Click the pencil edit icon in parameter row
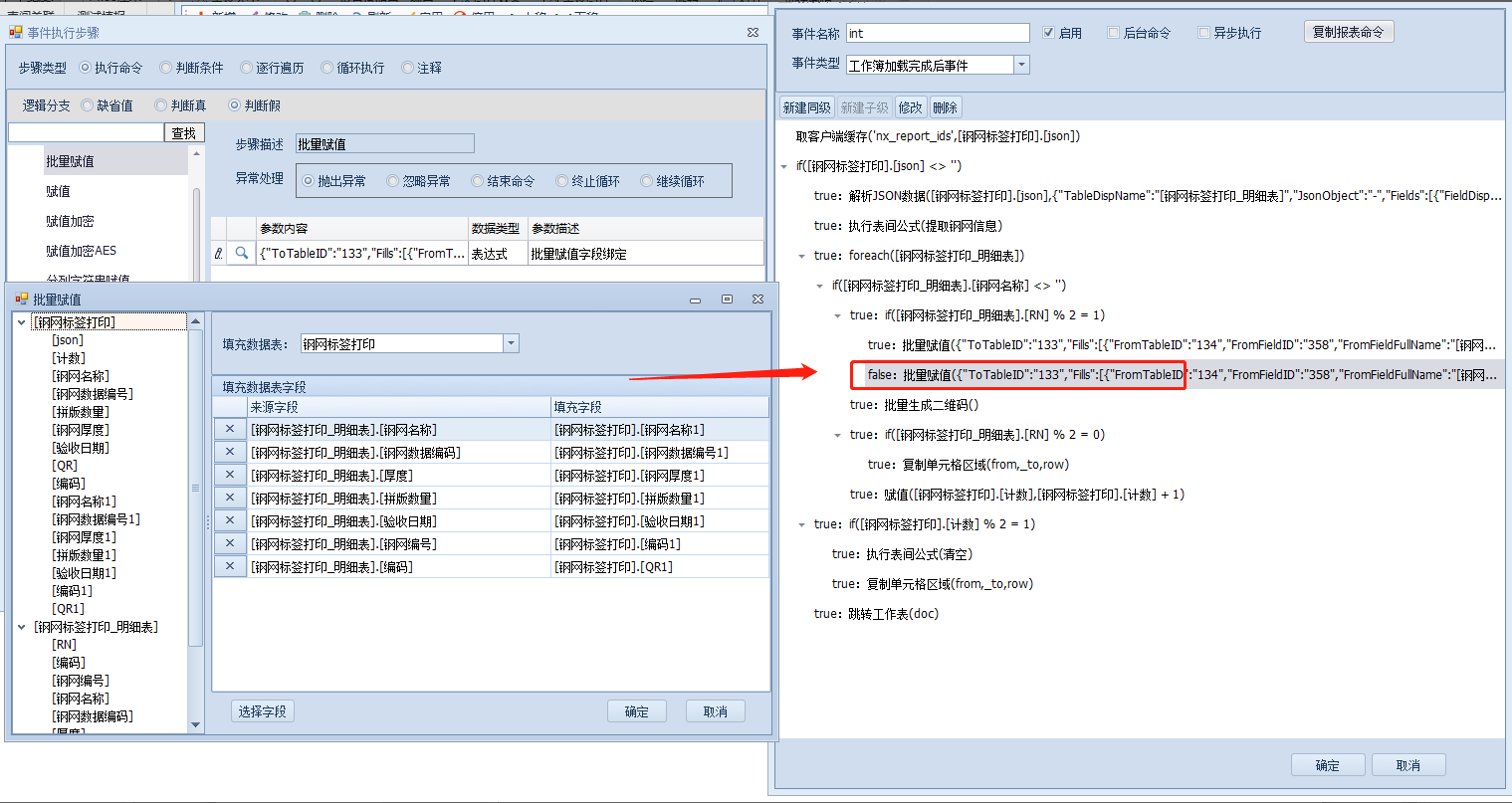This screenshot has width=1512, height=803. click(x=219, y=254)
